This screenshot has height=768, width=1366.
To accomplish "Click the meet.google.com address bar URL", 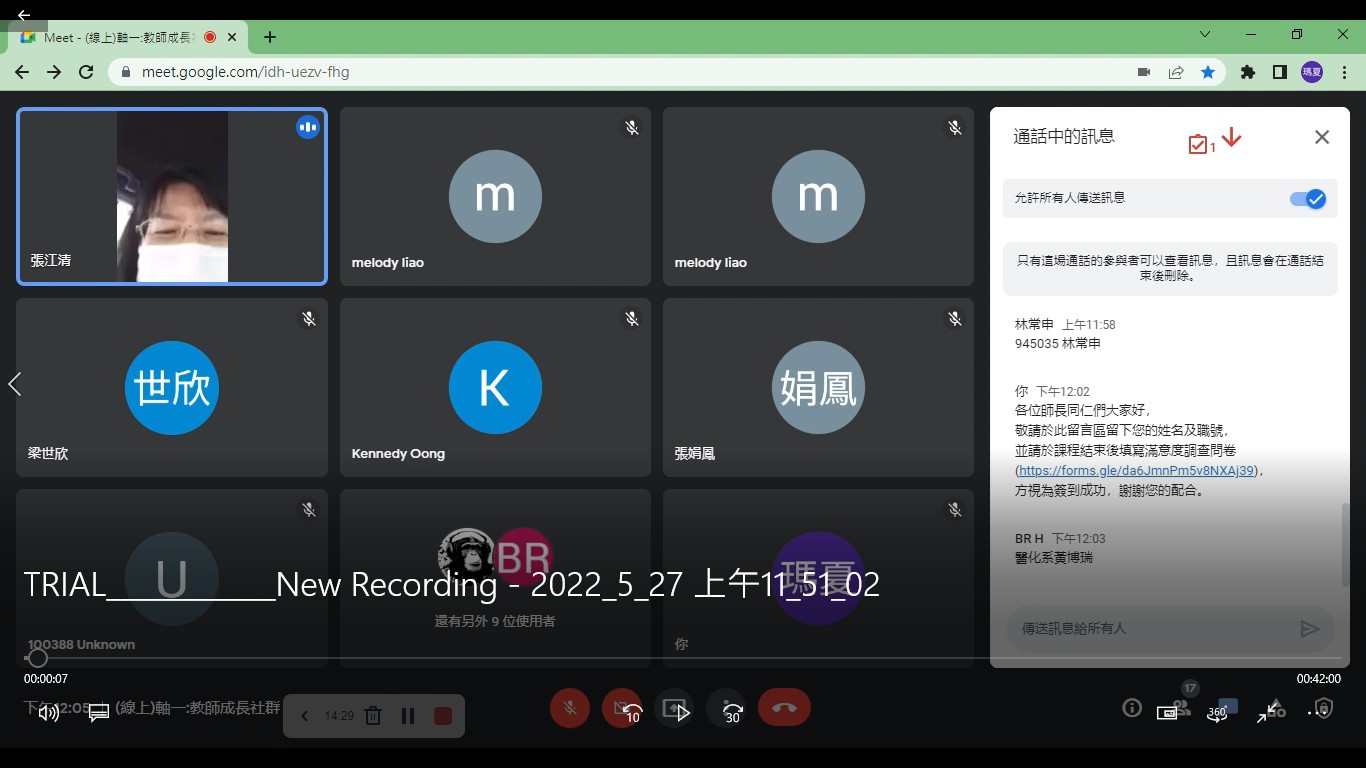I will click(245, 72).
